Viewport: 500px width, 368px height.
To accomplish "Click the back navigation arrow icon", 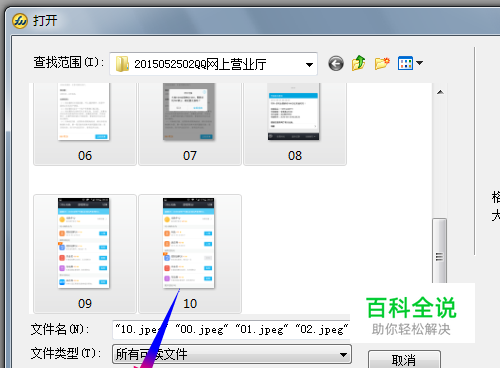I will tap(336, 63).
